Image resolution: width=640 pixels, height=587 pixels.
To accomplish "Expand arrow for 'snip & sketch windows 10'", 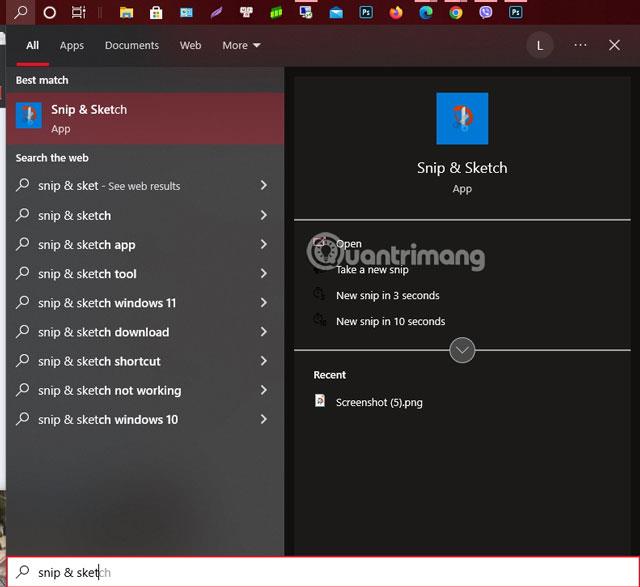I will [x=264, y=420].
